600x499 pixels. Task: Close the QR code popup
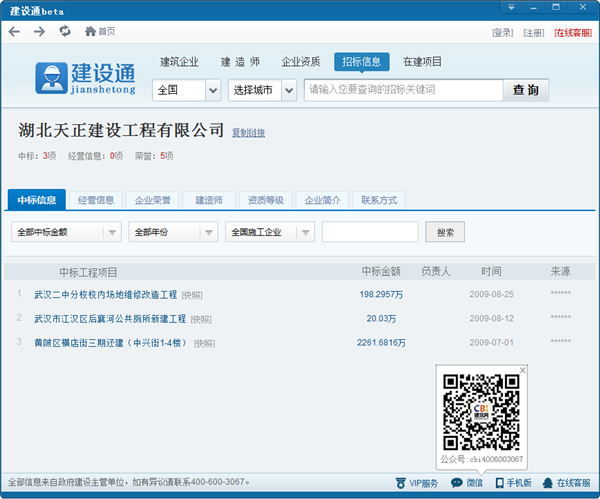tap(521, 371)
